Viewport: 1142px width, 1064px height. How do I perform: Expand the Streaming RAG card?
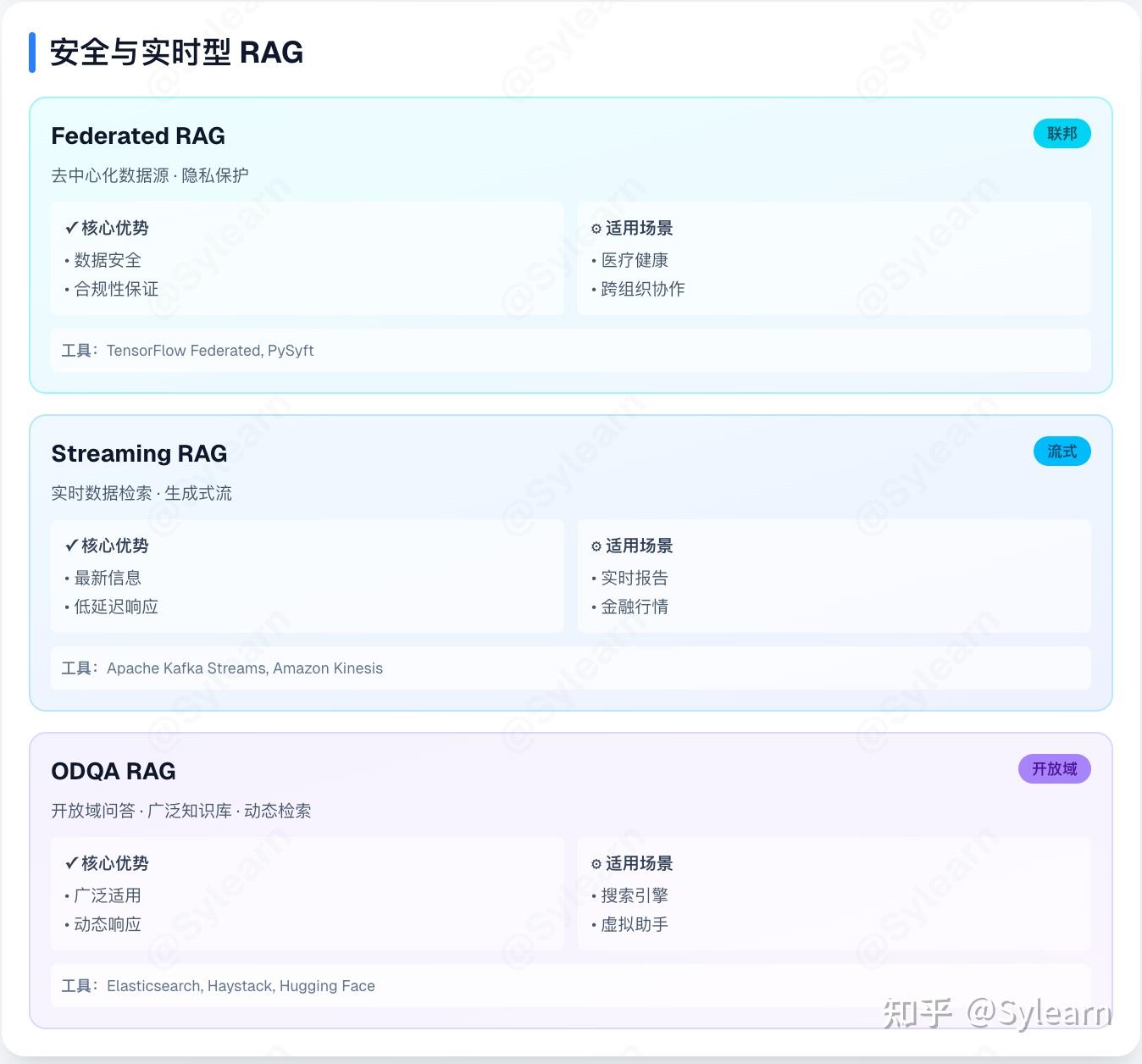(139, 453)
